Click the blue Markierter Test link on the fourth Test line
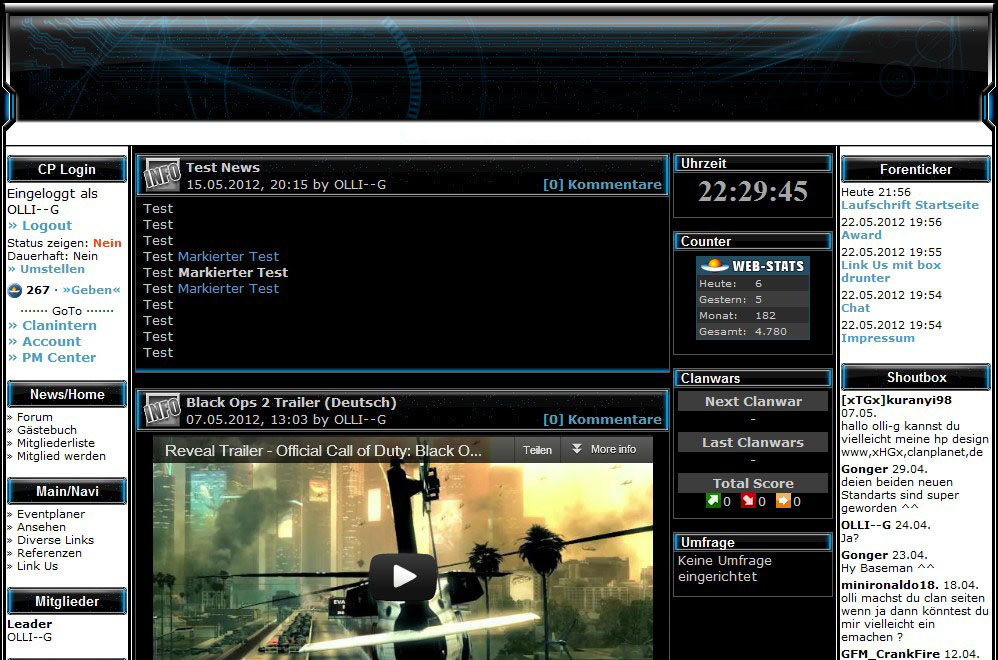 coord(228,256)
